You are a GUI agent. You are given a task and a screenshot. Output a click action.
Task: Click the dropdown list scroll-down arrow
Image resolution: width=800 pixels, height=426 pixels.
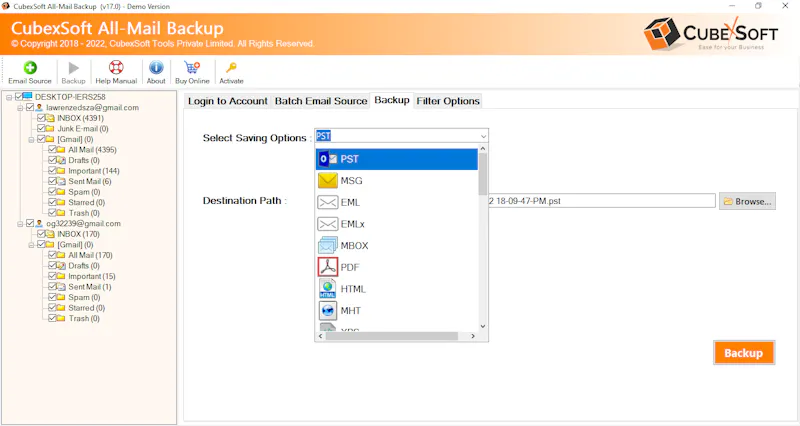[483, 327]
